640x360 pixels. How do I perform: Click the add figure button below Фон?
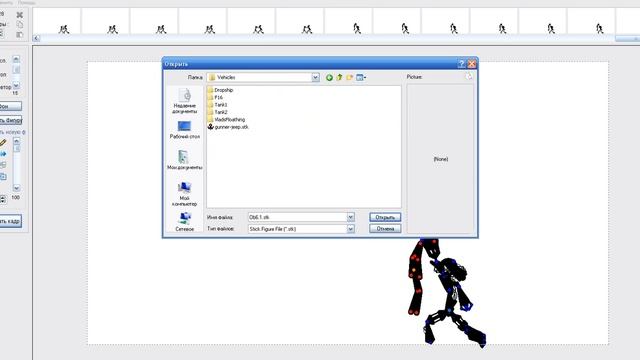(11, 120)
